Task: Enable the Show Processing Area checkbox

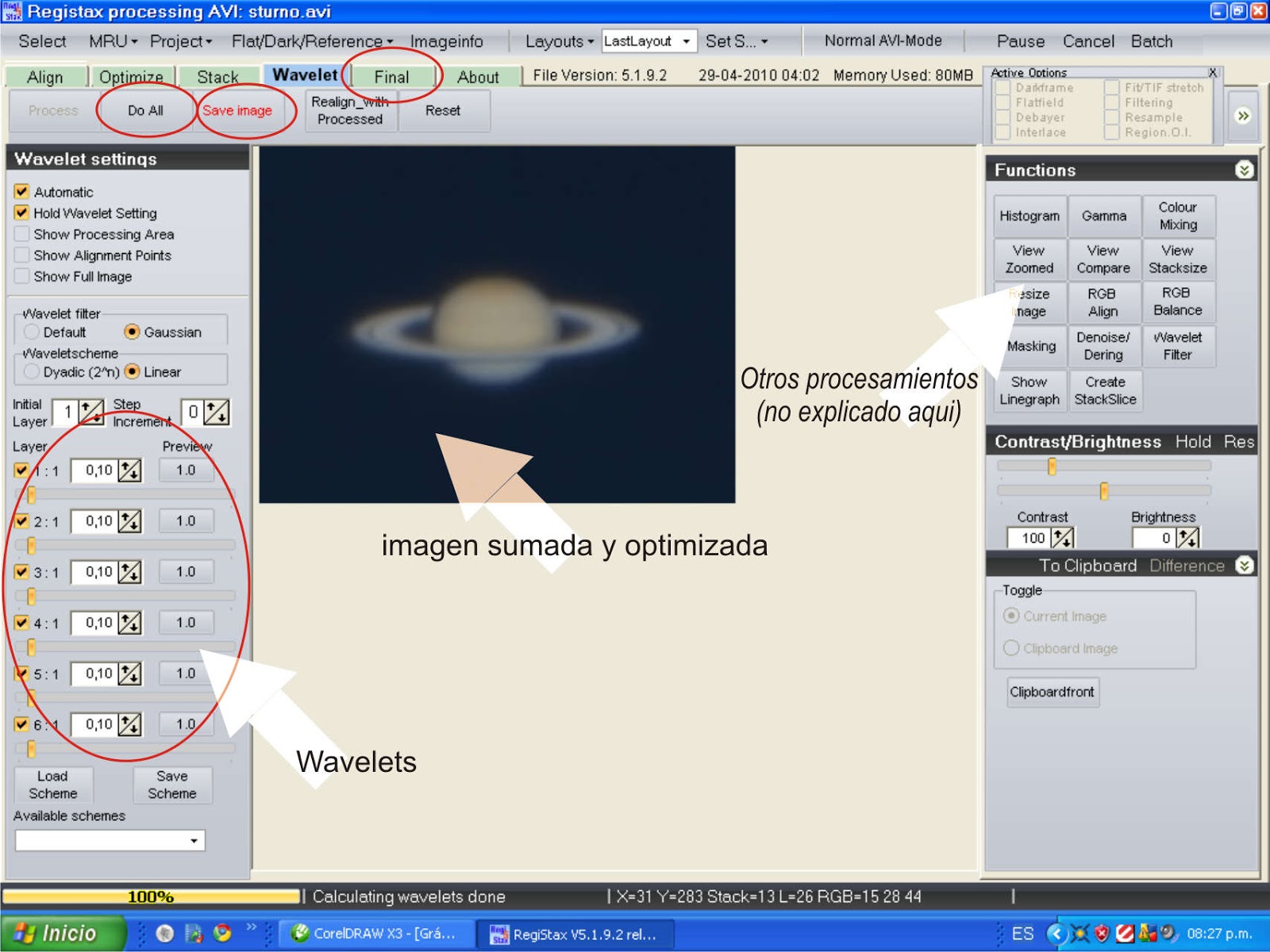Action: pos(21,234)
